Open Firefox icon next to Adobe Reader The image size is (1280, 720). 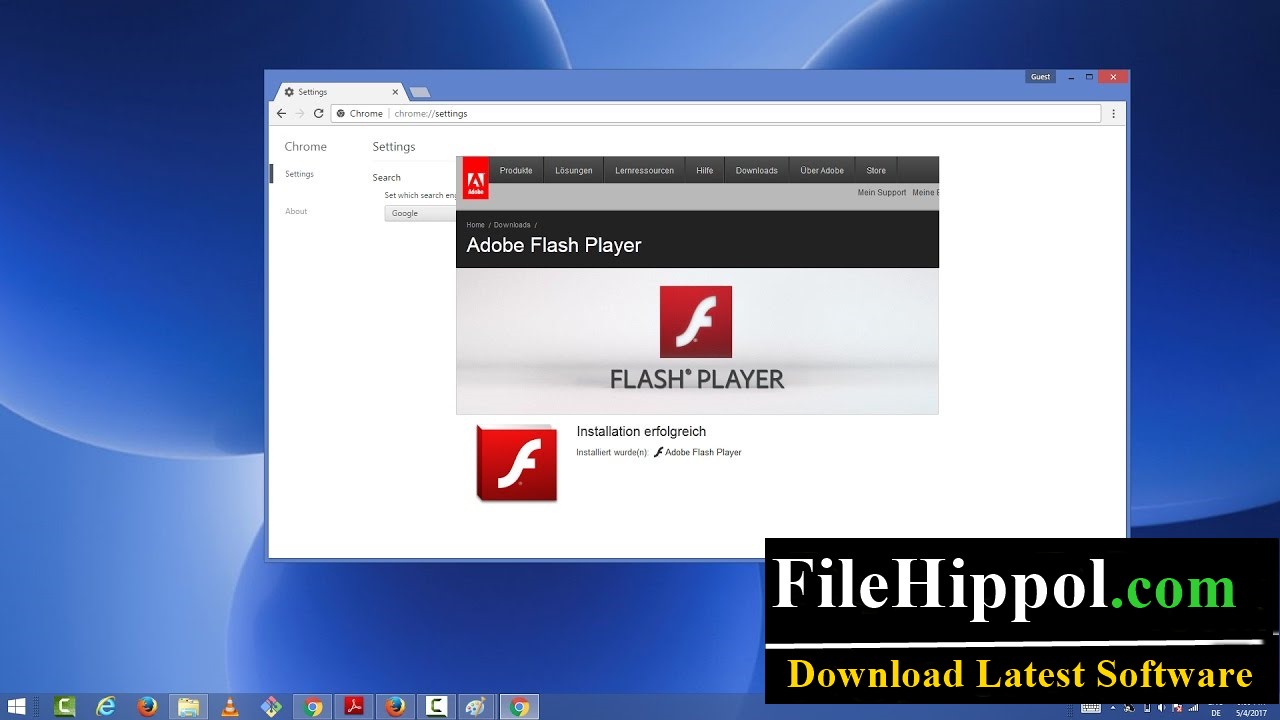pyautogui.click(x=395, y=707)
